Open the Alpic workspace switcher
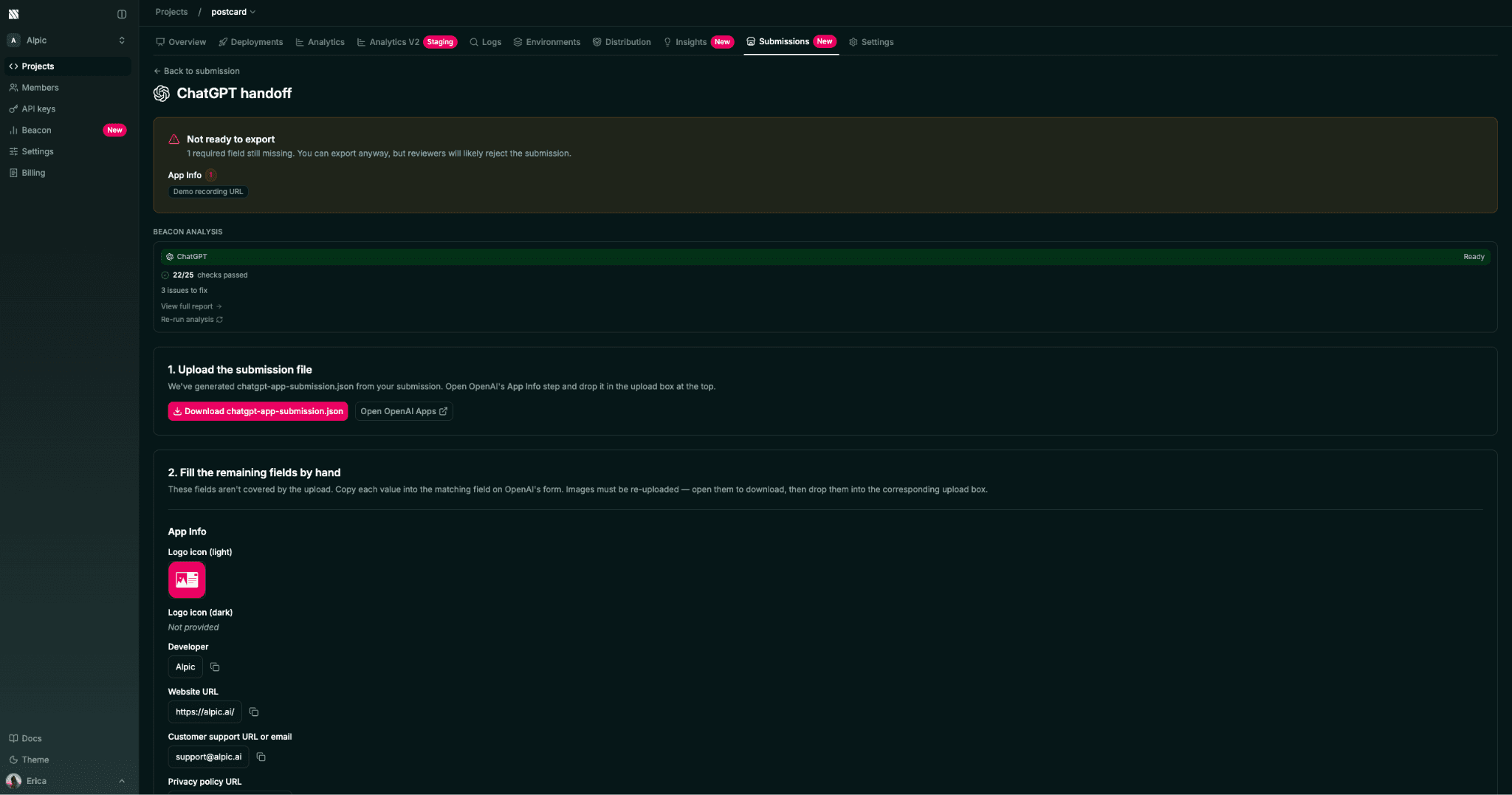Viewport: 1512px width, 795px height. pyautogui.click(x=67, y=41)
